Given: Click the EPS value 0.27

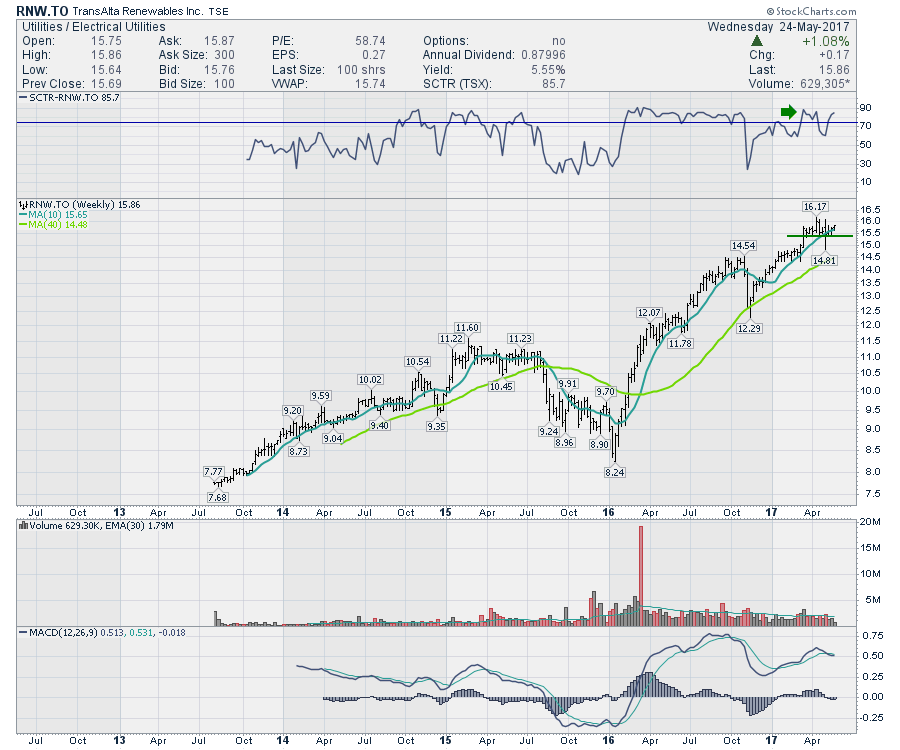Looking at the screenshot, I should pos(374,55).
